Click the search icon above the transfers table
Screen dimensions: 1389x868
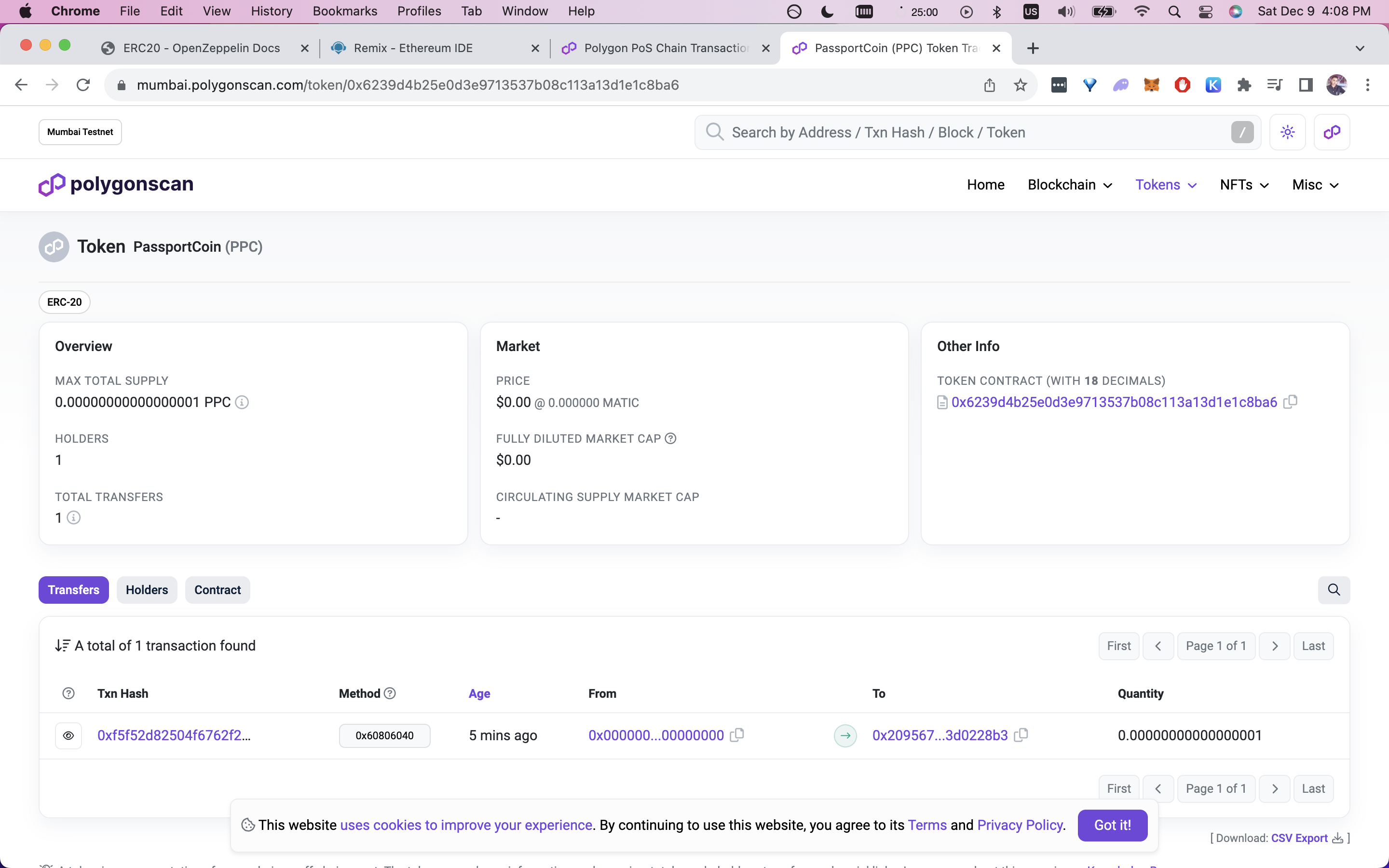point(1334,590)
